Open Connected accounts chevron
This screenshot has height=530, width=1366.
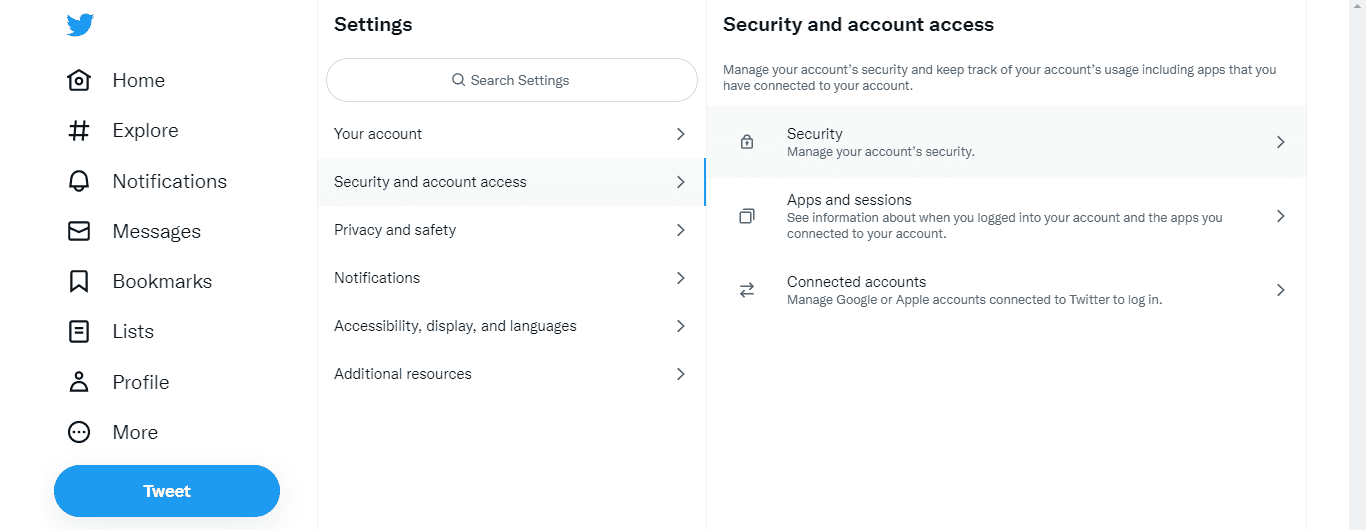(1280, 290)
